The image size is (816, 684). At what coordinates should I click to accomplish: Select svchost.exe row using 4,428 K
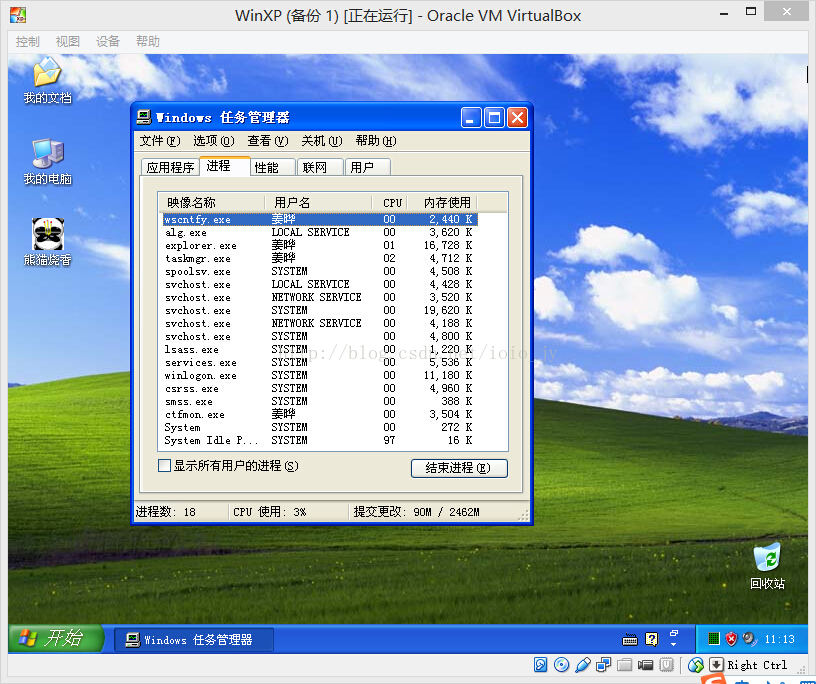(318, 284)
